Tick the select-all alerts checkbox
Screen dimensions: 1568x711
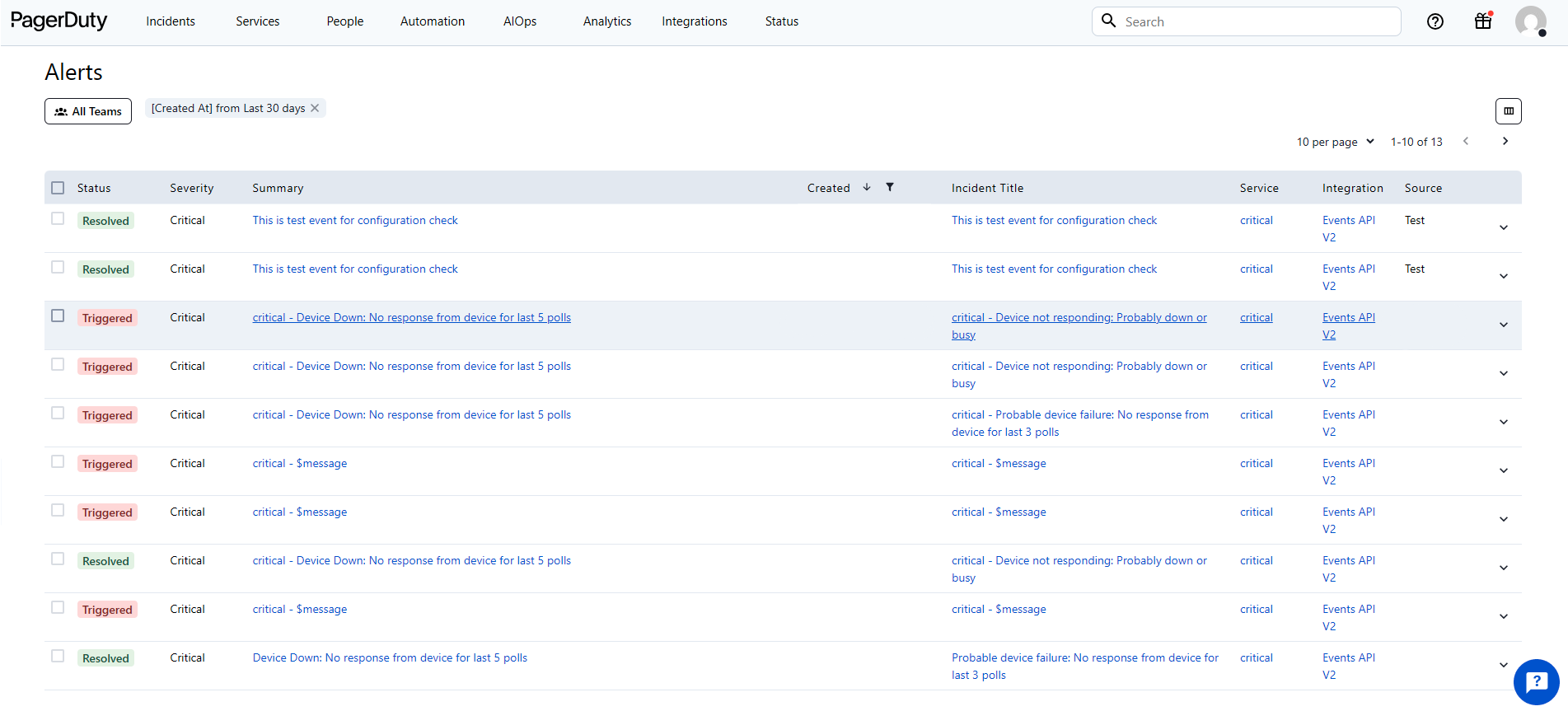pos(58,188)
